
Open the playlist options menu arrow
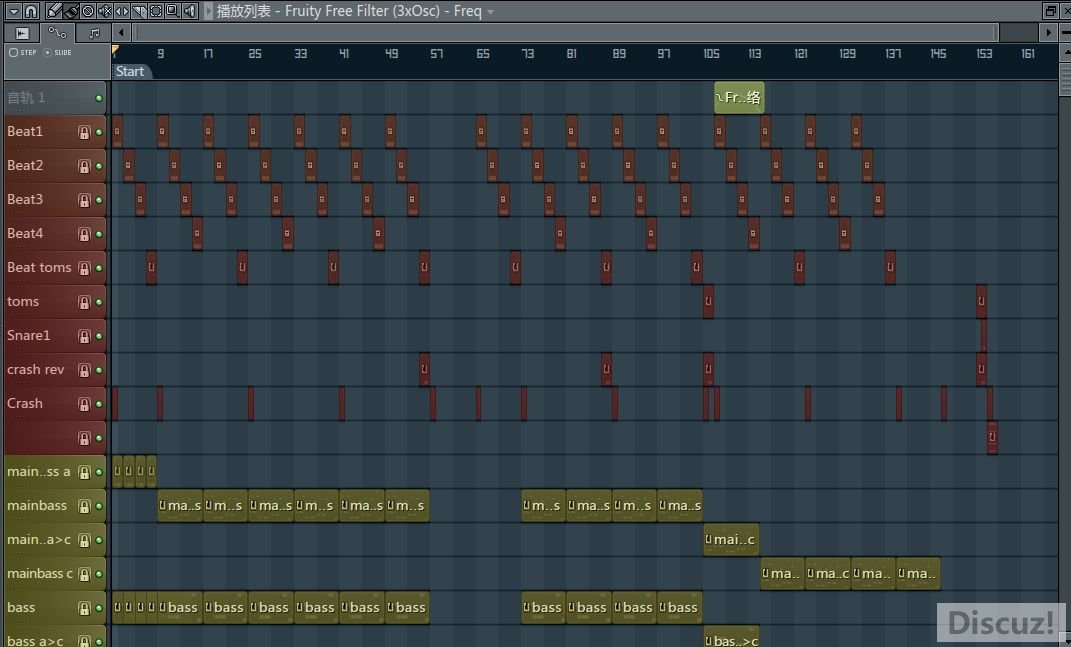(x=13, y=11)
